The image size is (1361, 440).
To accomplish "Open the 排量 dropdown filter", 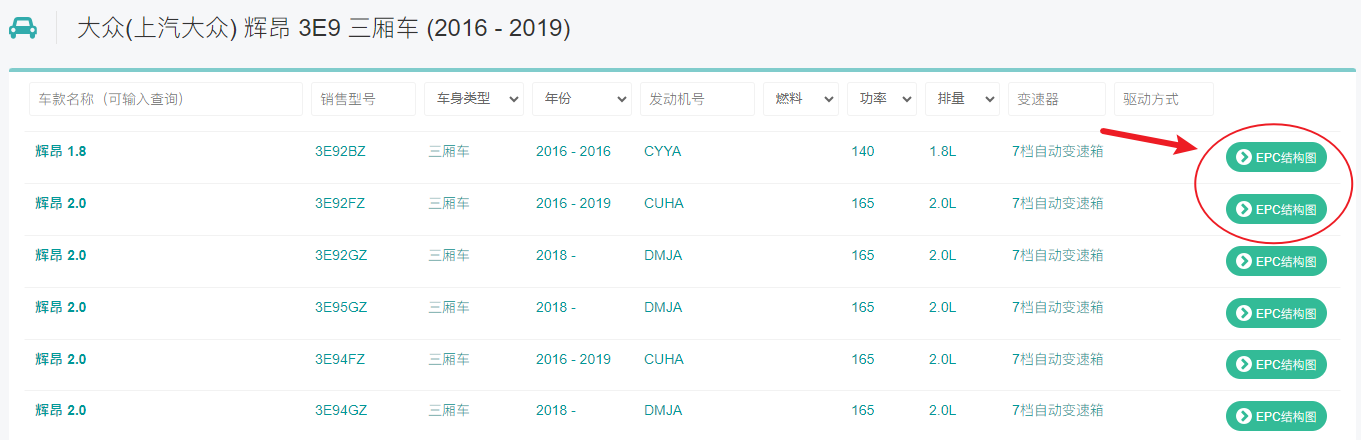I will pos(962,99).
